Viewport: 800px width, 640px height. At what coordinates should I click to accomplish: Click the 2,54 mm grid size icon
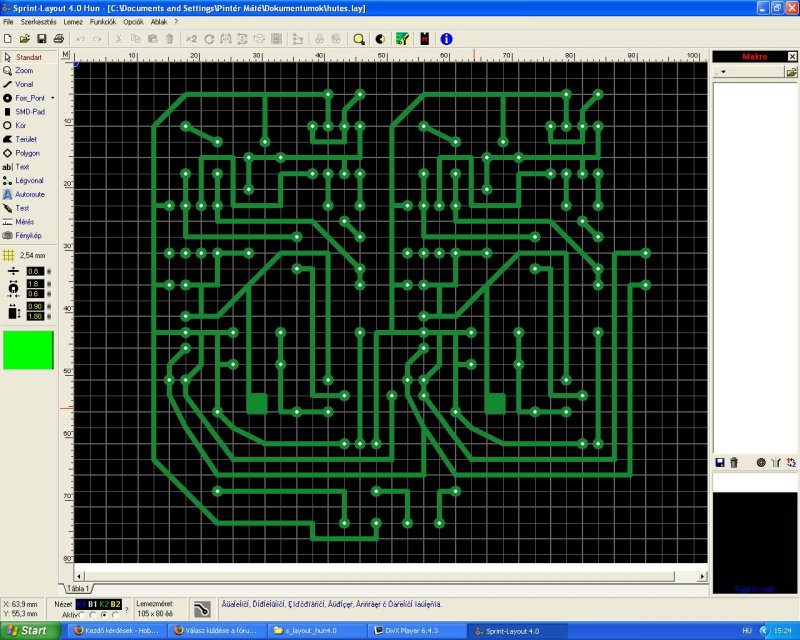point(8,255)
